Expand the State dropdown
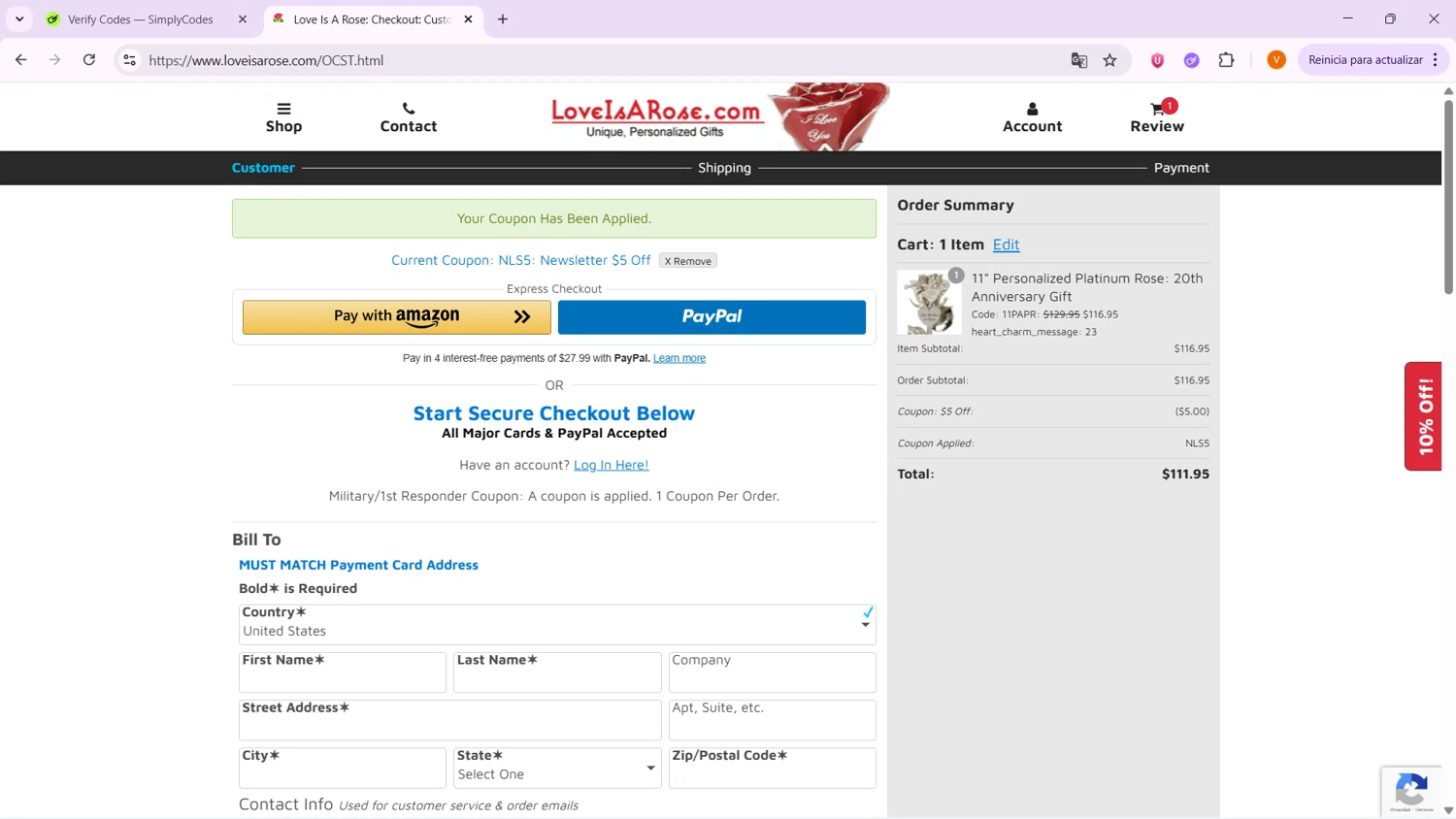 click(x=557, y=768)
